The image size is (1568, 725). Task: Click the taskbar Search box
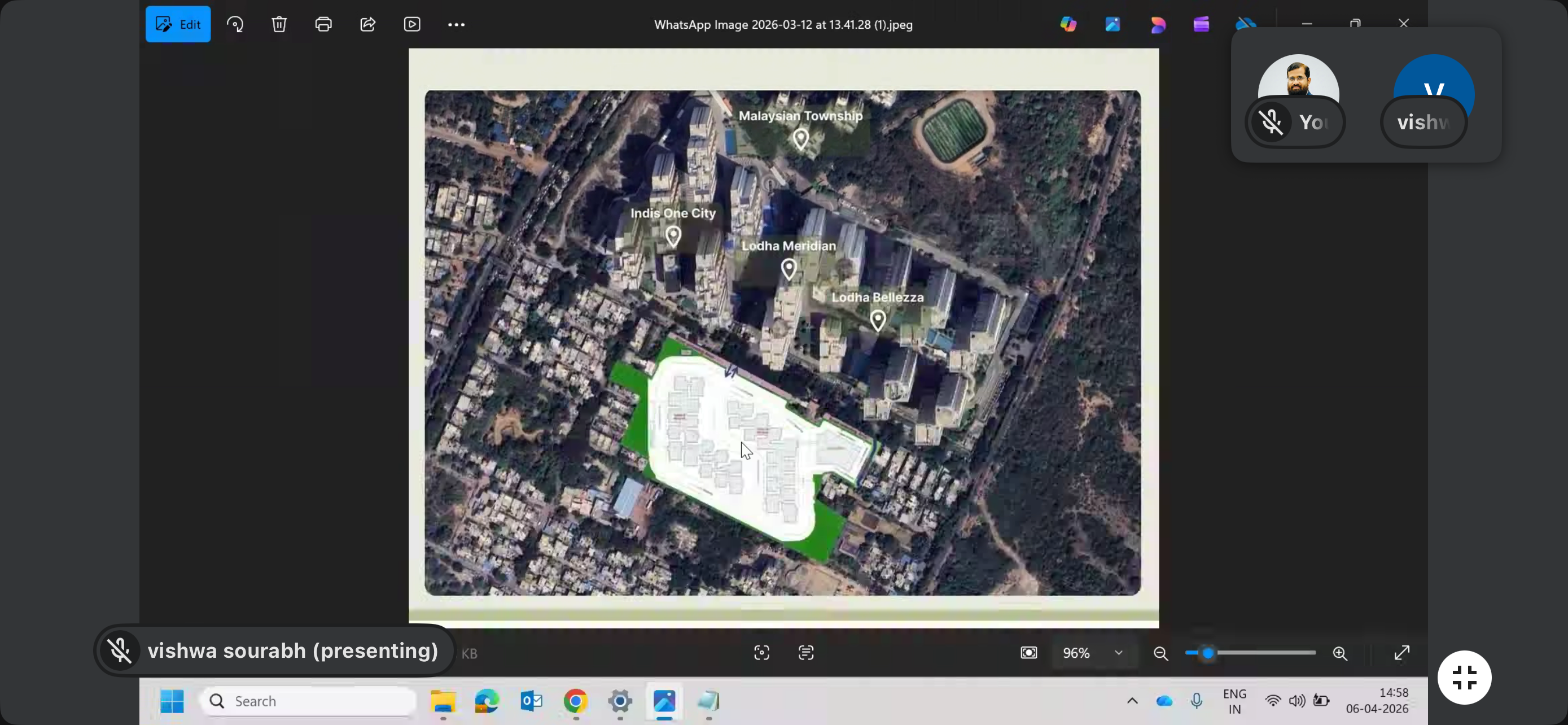tap(309, 701)
